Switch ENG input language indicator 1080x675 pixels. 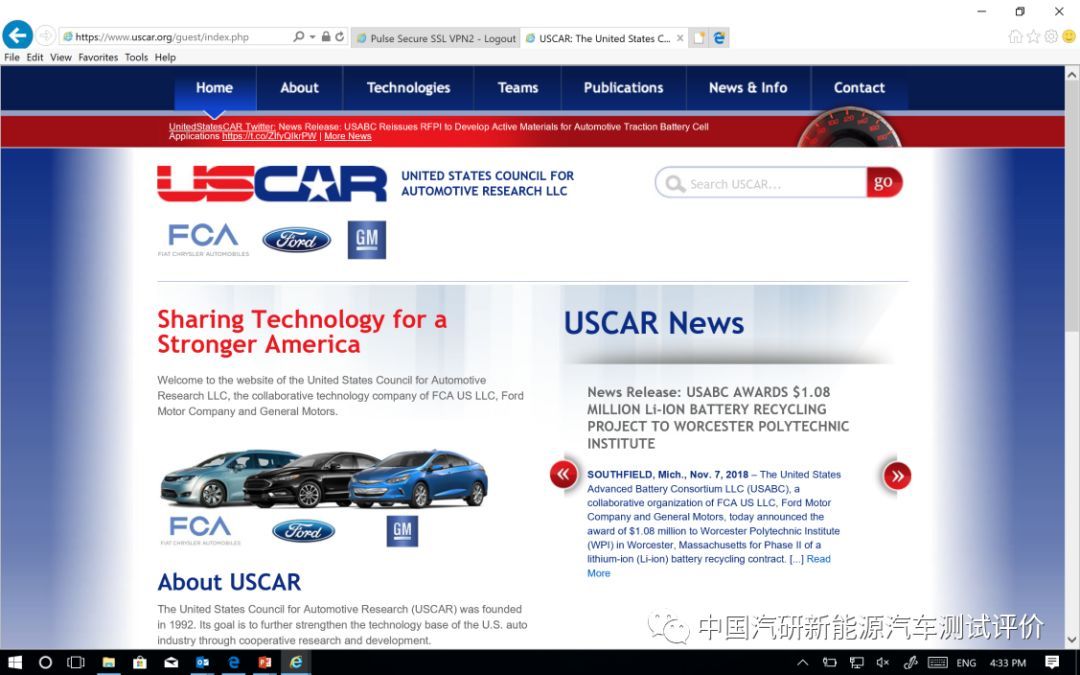click(966, 663)
